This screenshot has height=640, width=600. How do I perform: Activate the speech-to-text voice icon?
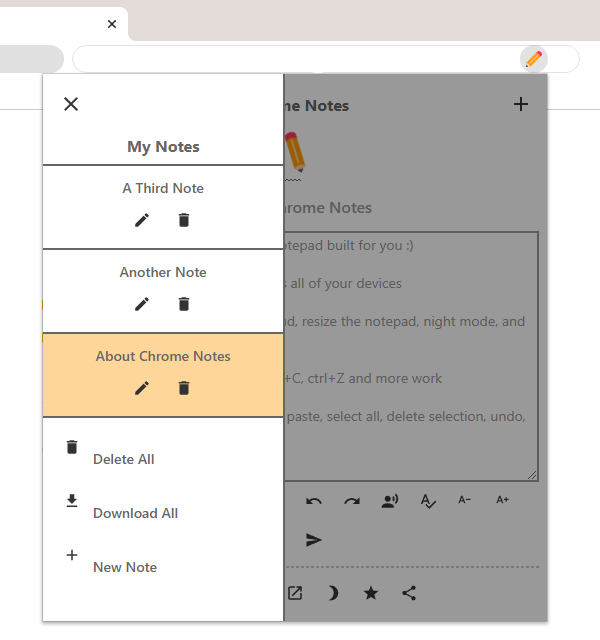tap(390, 501)
